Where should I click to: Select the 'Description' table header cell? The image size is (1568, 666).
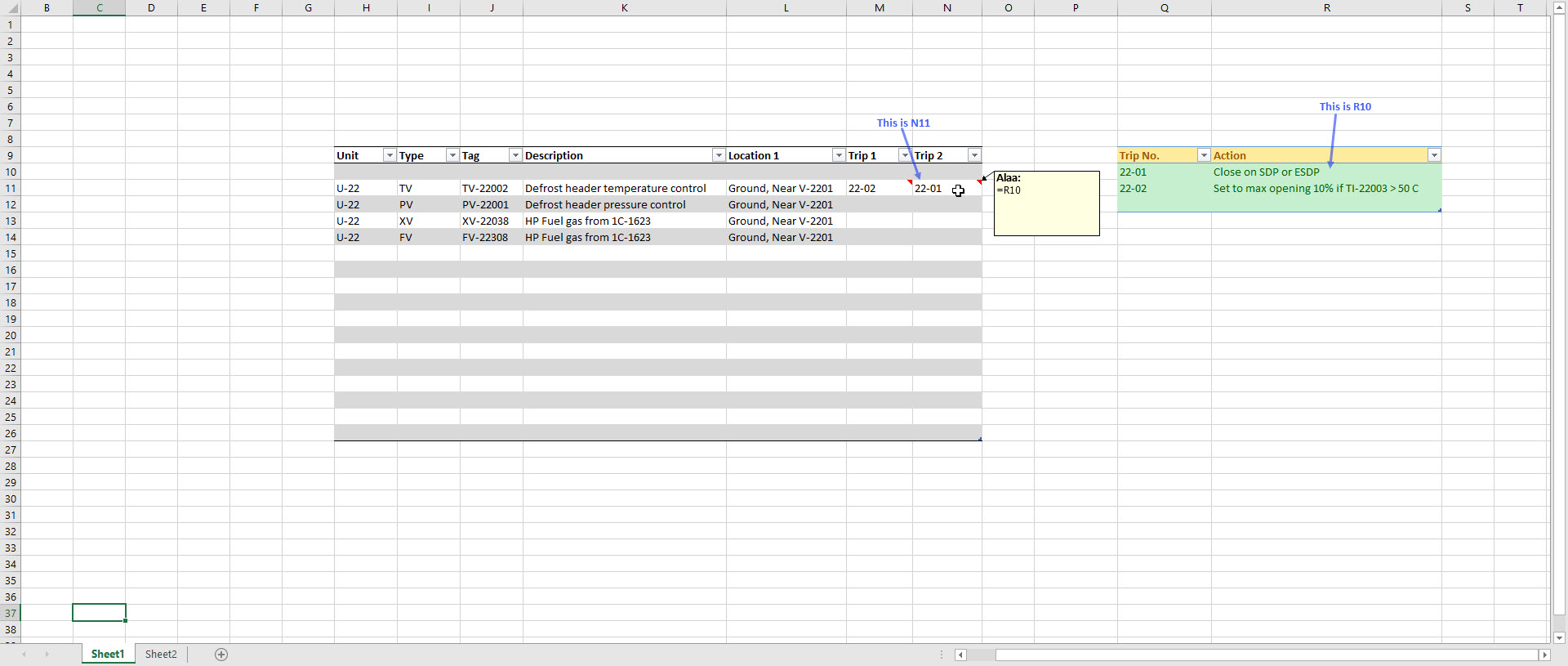click(x=625, y=155)
